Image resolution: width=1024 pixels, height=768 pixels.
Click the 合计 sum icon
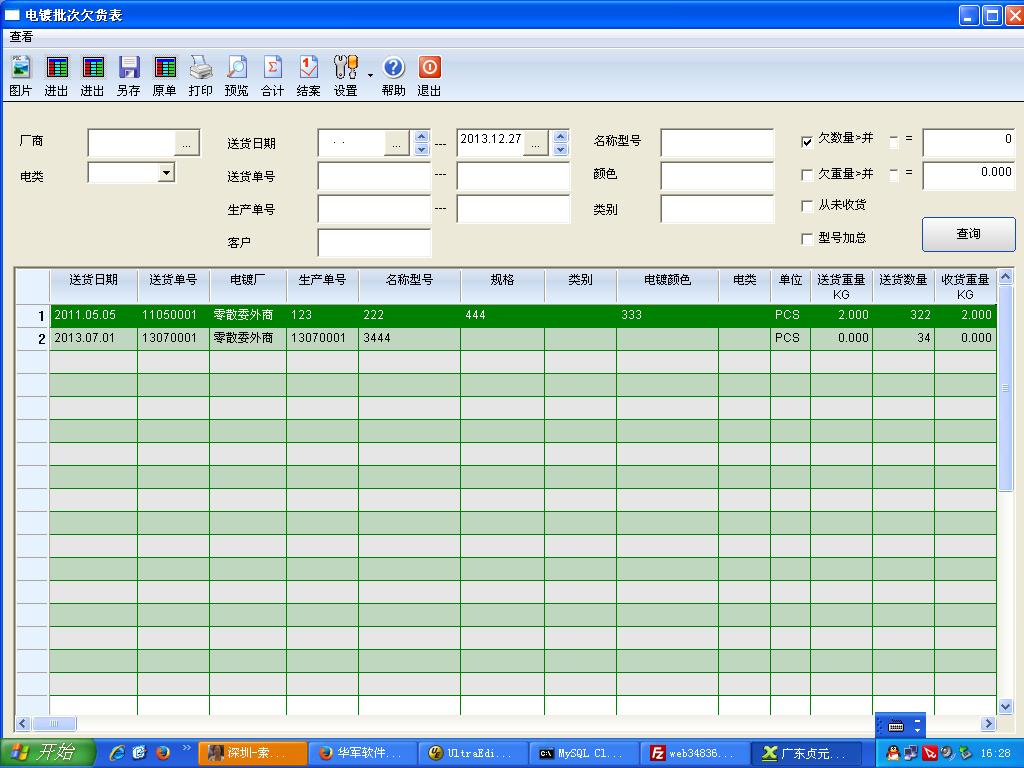272,76
